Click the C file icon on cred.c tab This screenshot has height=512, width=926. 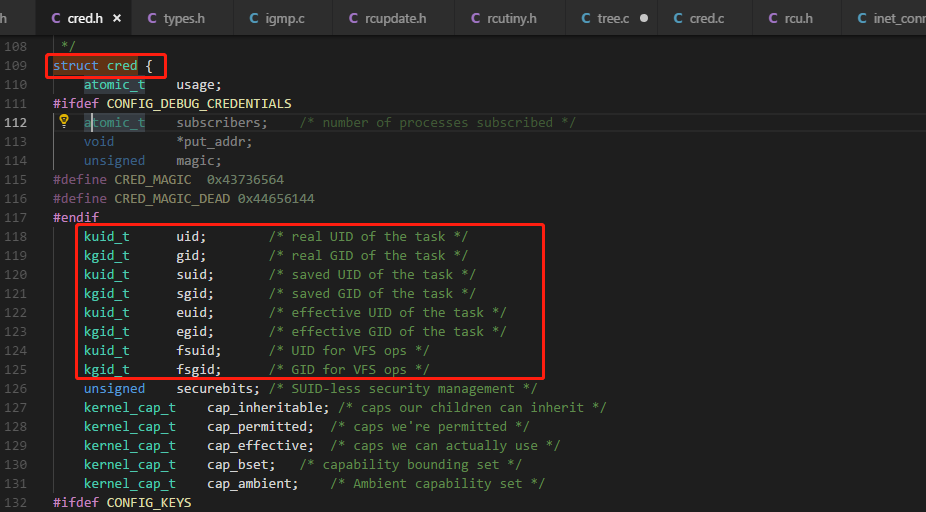point(679,18)
